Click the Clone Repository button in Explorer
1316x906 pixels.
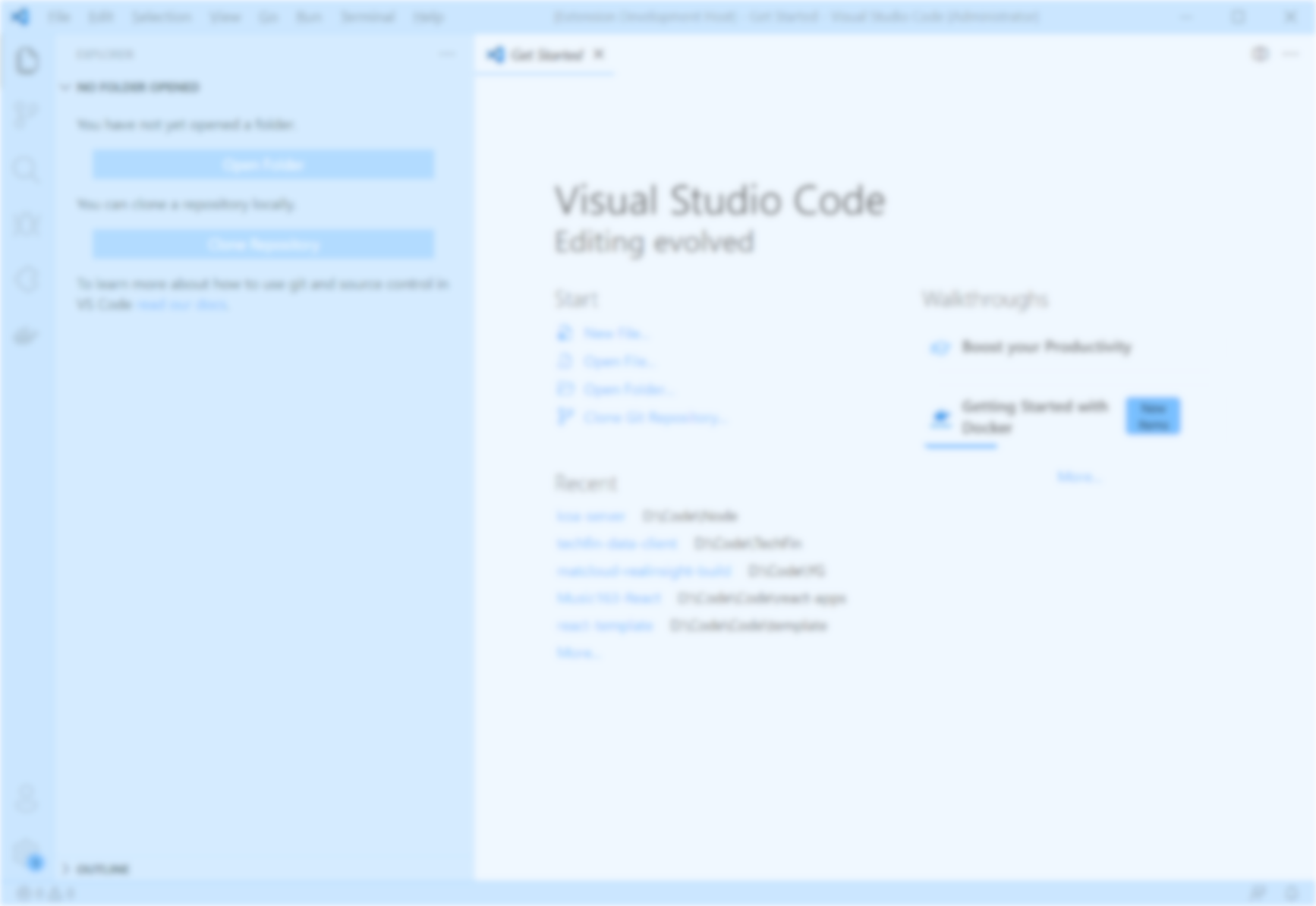point(263,244)
